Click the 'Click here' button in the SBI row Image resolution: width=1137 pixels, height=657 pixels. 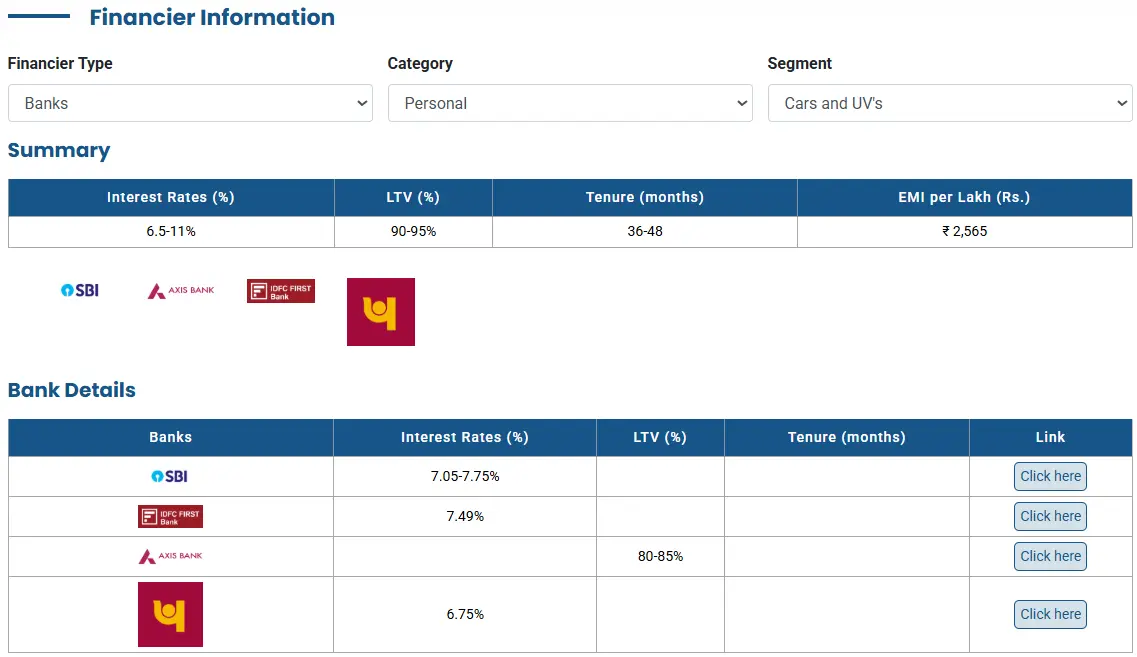pos(1050,476)
